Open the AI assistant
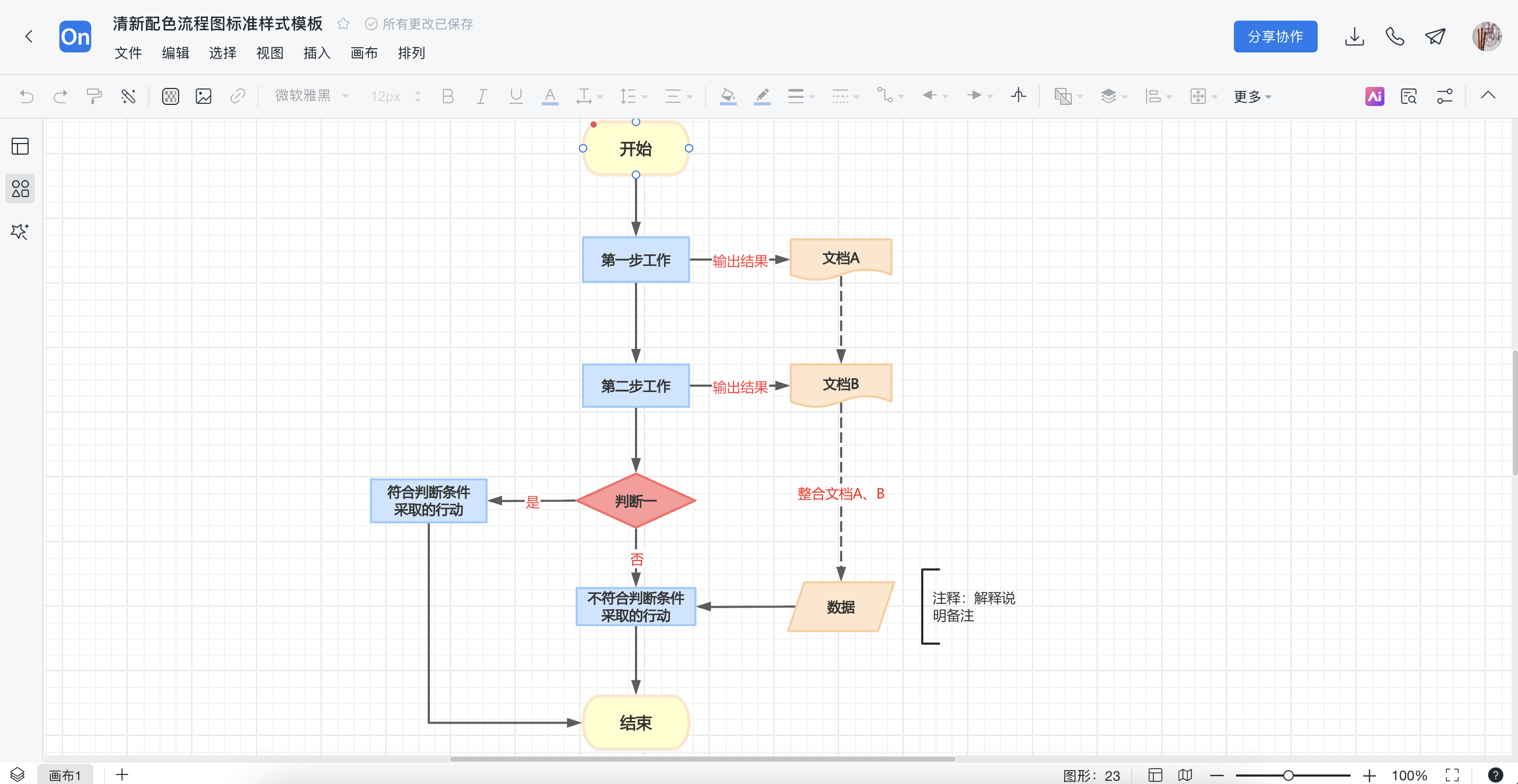Image resolution: width=1518 pixels, height=784 pixels. coord(1374,96)
